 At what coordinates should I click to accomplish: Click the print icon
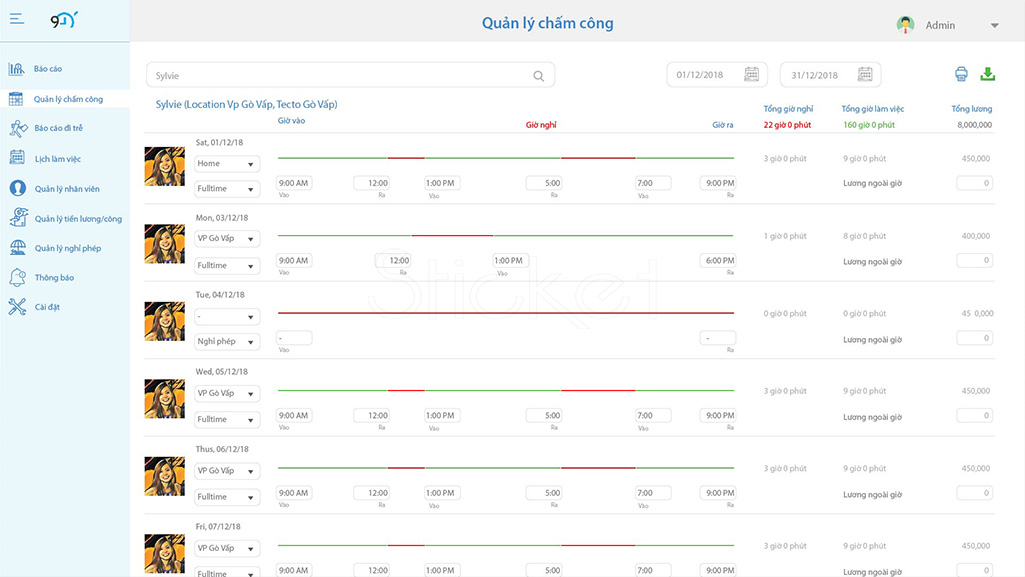[961, 74]
